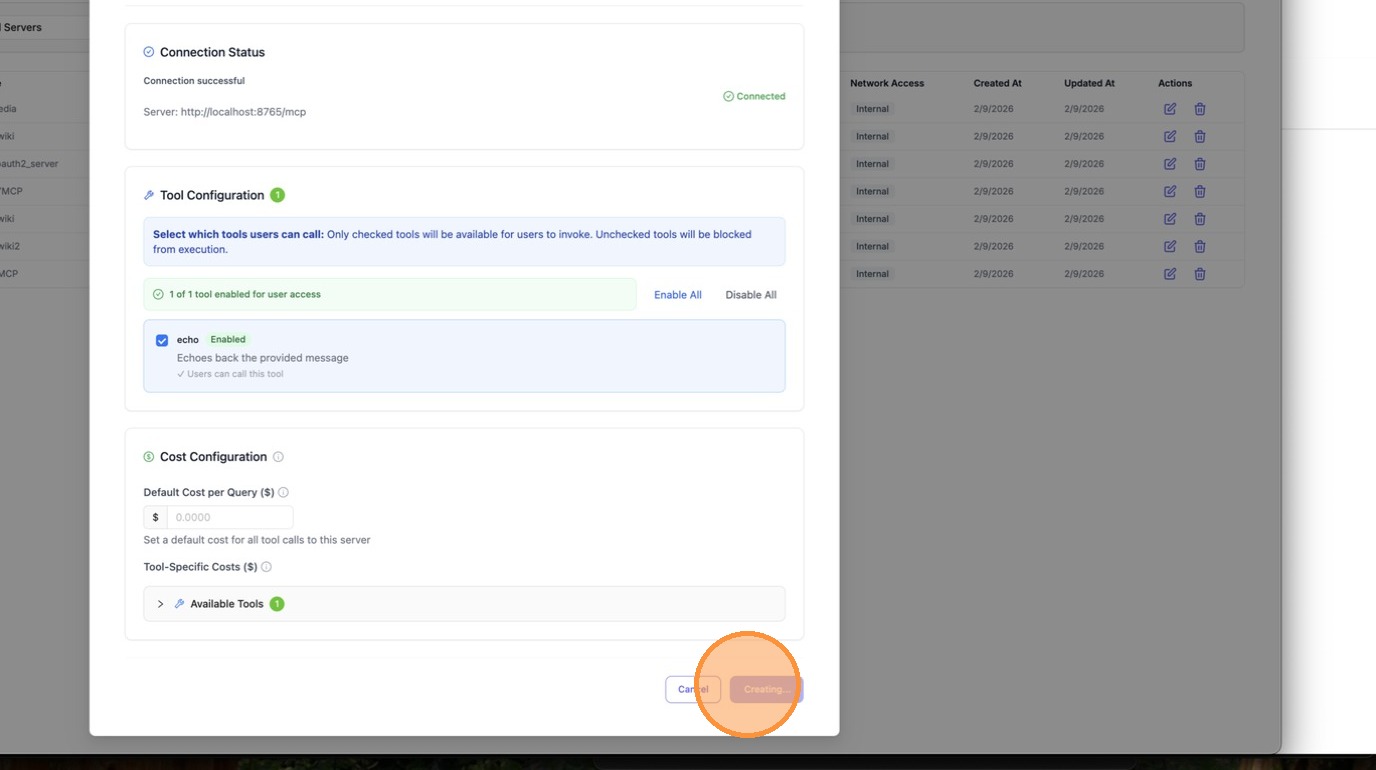Click 'Echoes back the provided message' description

point(263,358)
